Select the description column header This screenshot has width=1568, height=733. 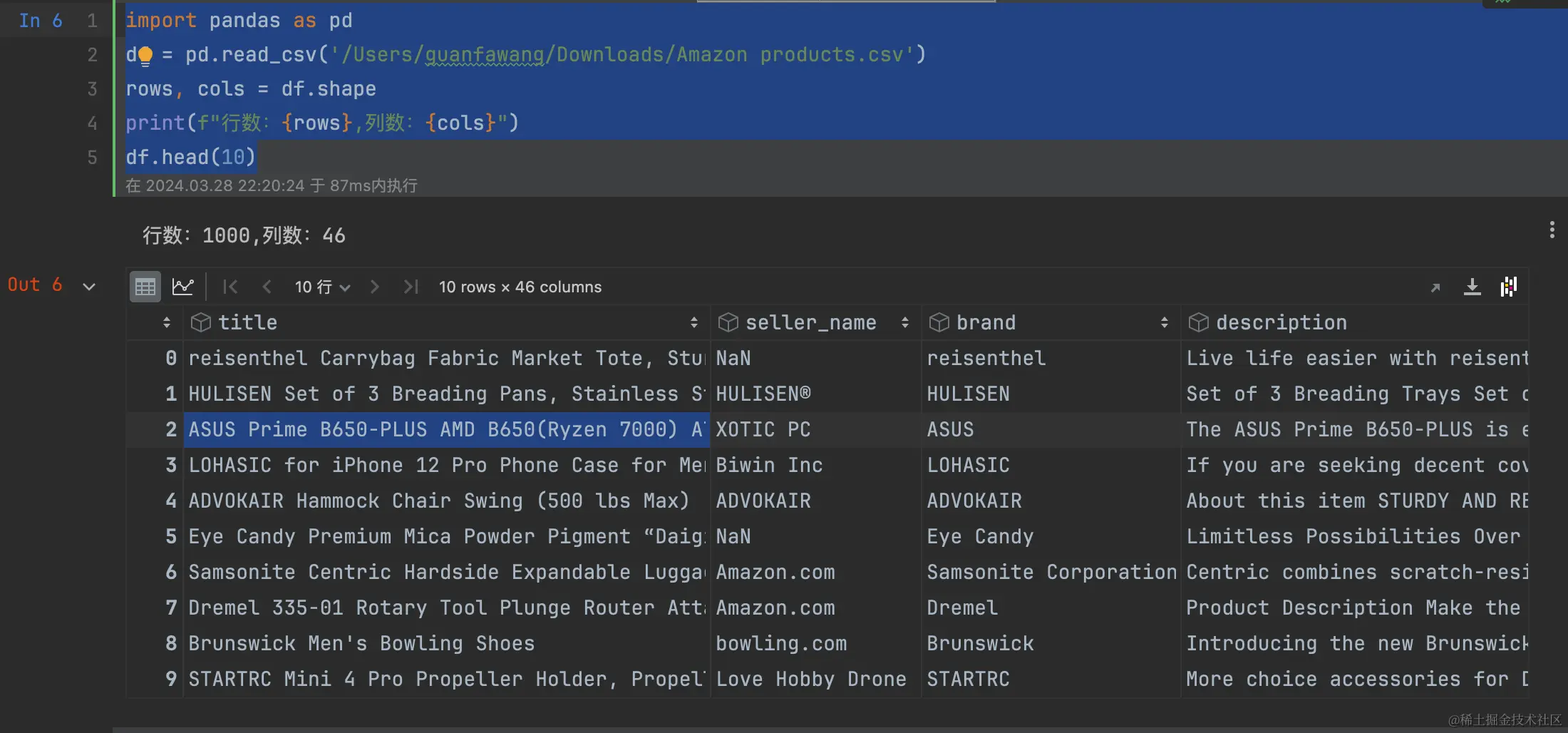coord(1355,322)
